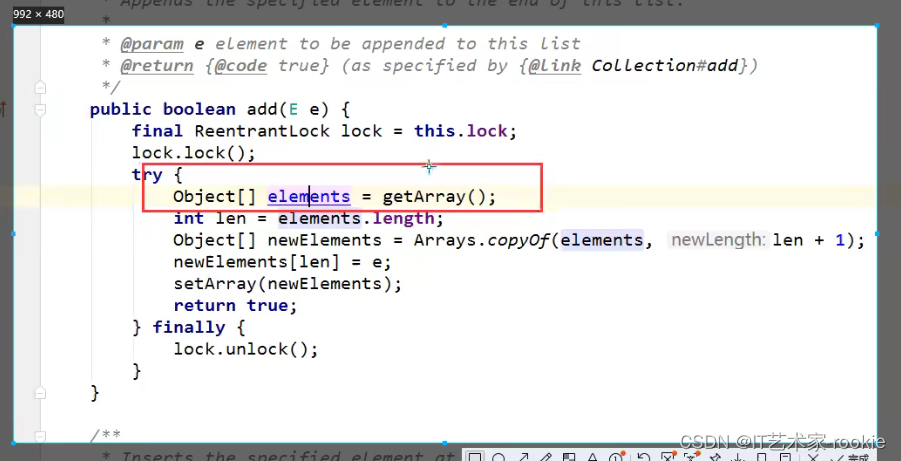Click Arrays.copyOf method call
The width and height of the screenshot is (901, 461).
482,240
